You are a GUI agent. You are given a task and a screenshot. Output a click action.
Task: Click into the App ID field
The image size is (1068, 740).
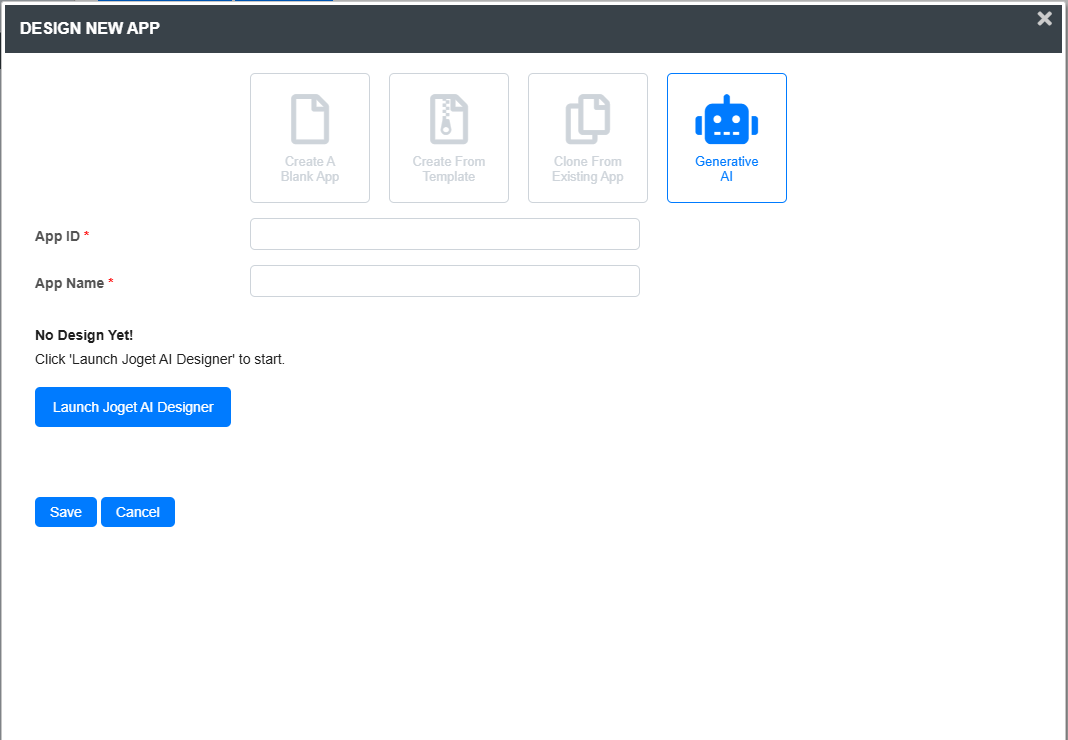[445, 234]
